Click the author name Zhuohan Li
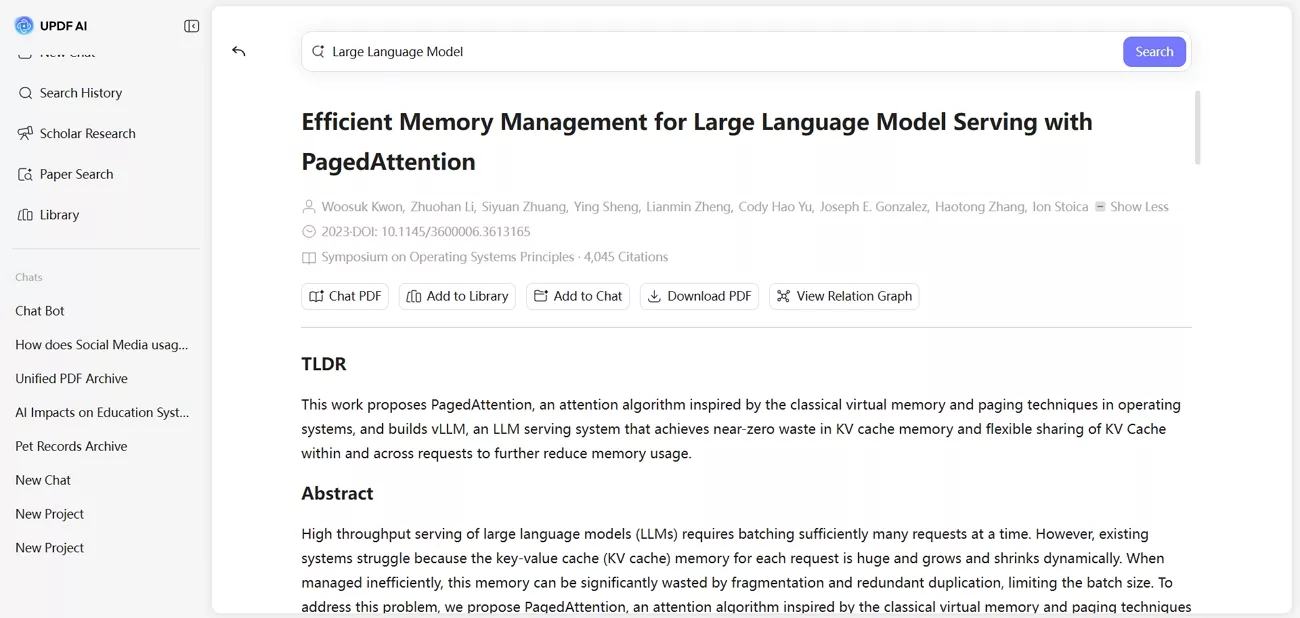Screen dimensions: 1300x618 [x=443, y=207]
